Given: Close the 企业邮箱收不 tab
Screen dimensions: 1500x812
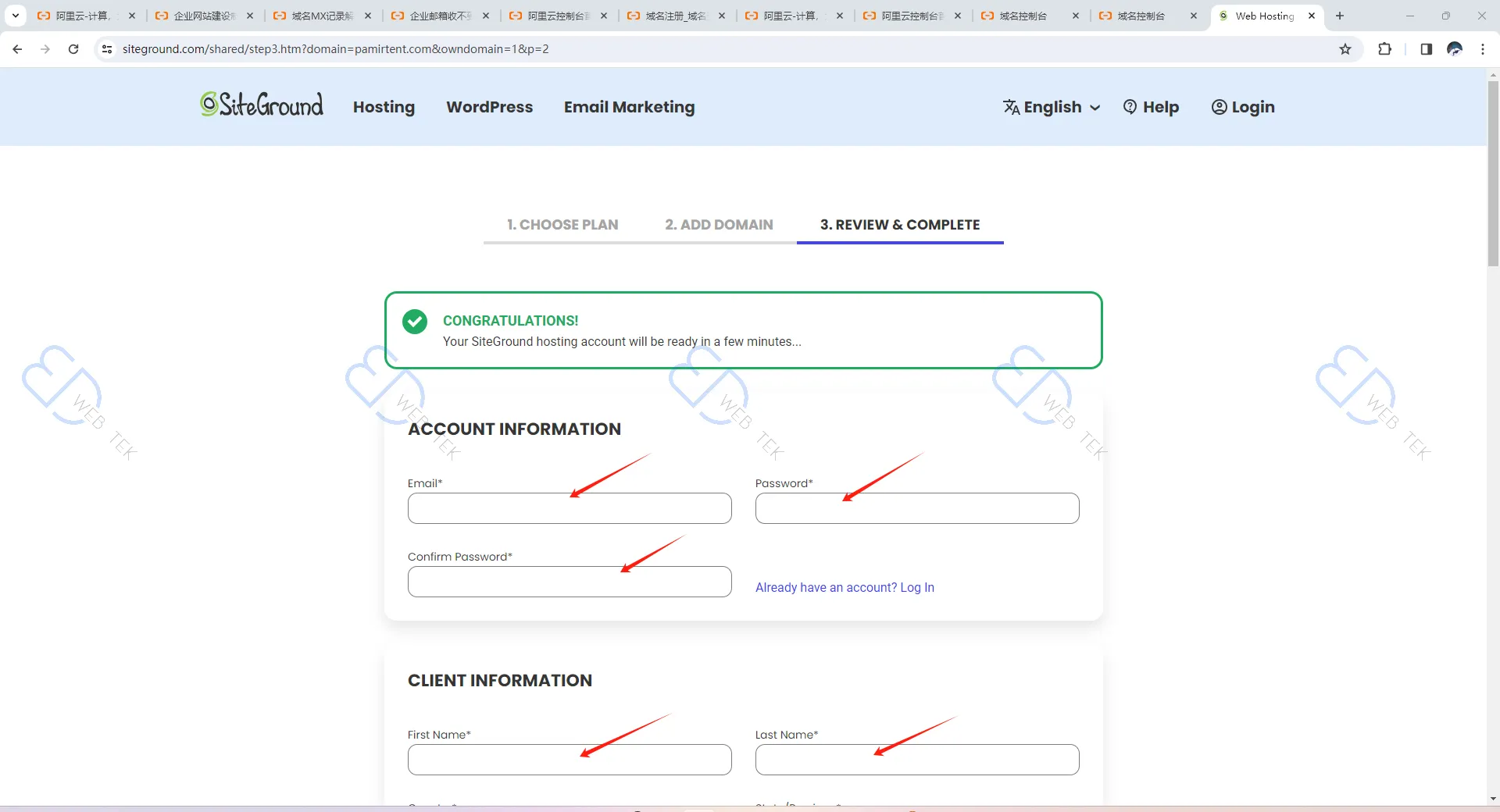Looking at the screenshot, I should pos(486,16).
